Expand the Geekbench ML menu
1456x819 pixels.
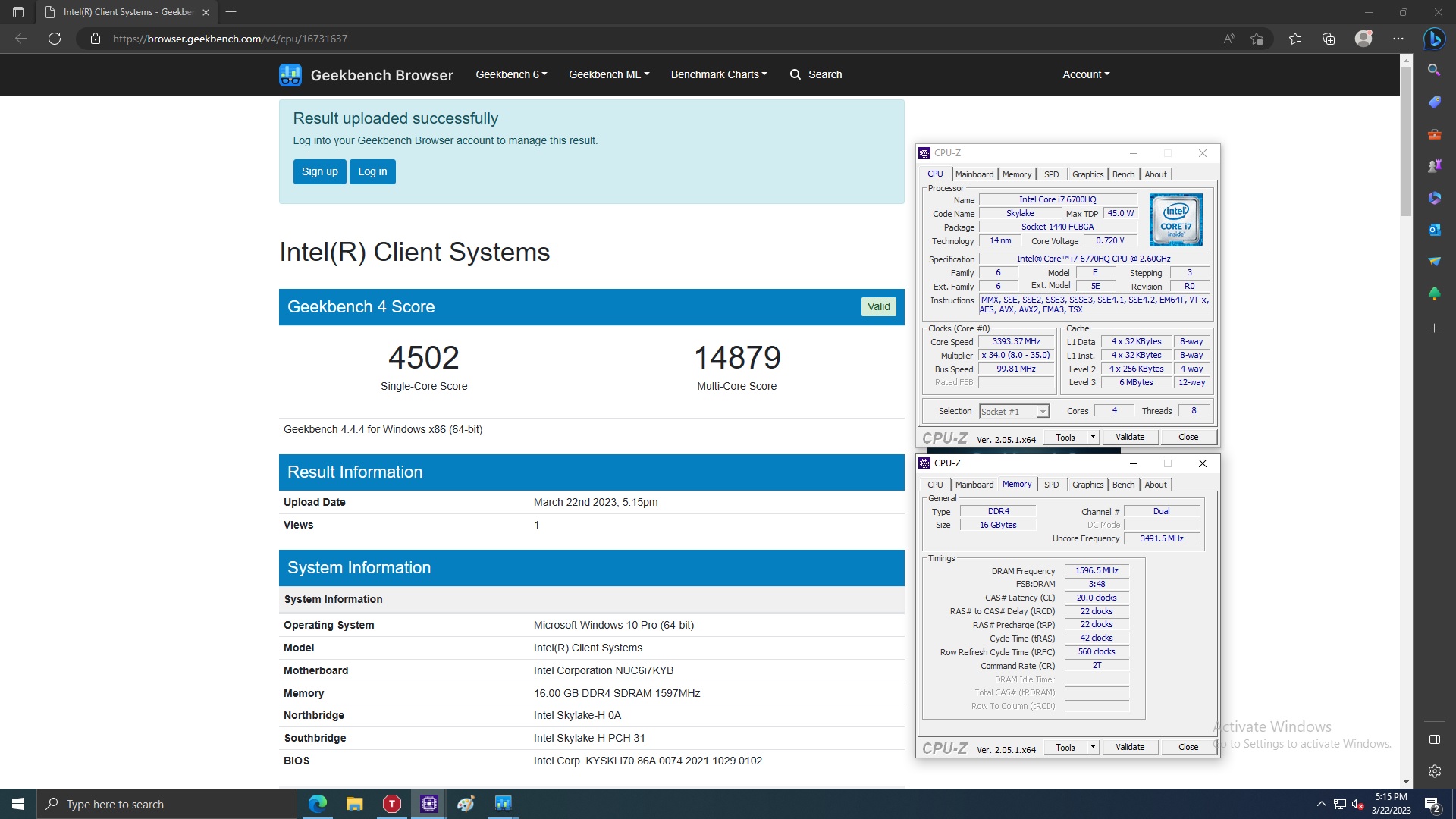[x=609, y=74]
